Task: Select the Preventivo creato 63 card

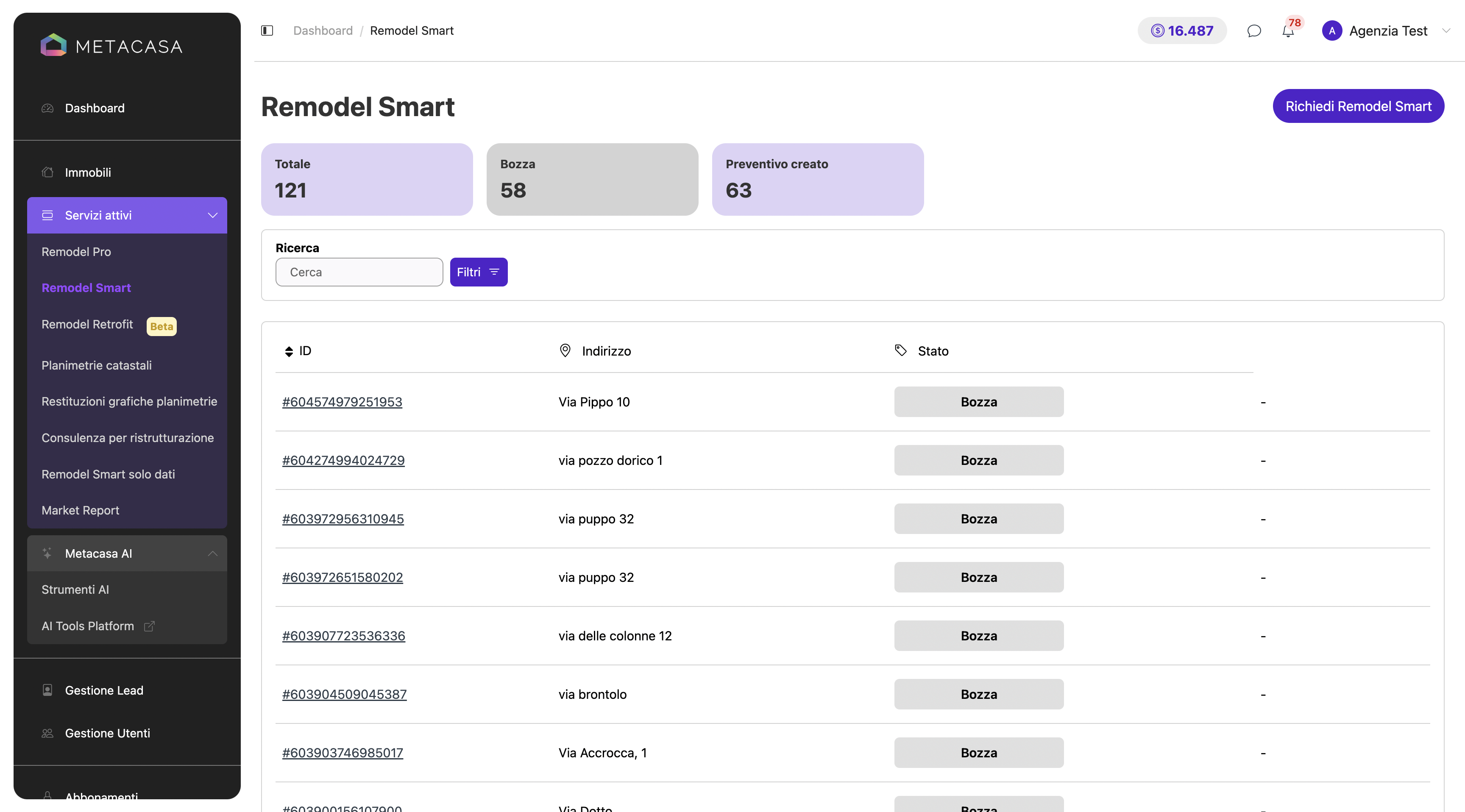Action: [x=817, y=180]
